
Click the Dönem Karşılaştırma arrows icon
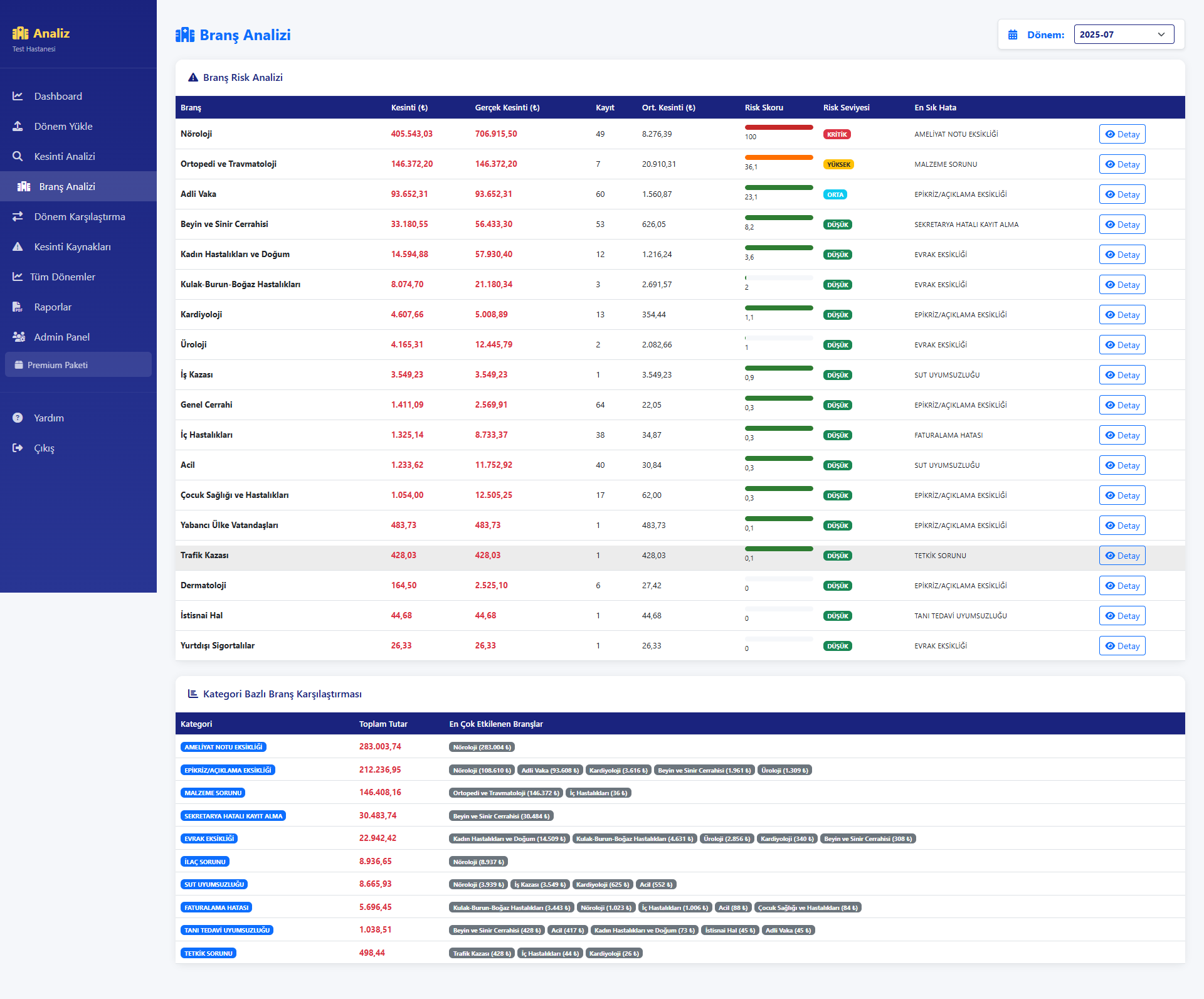tap(18, 216)
